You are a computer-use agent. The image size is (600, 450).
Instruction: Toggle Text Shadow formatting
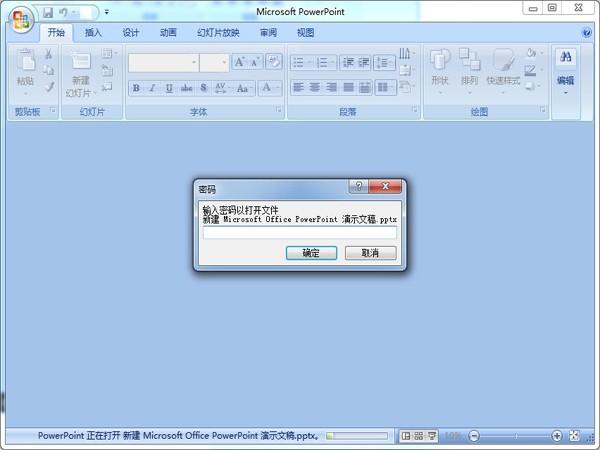204,88
